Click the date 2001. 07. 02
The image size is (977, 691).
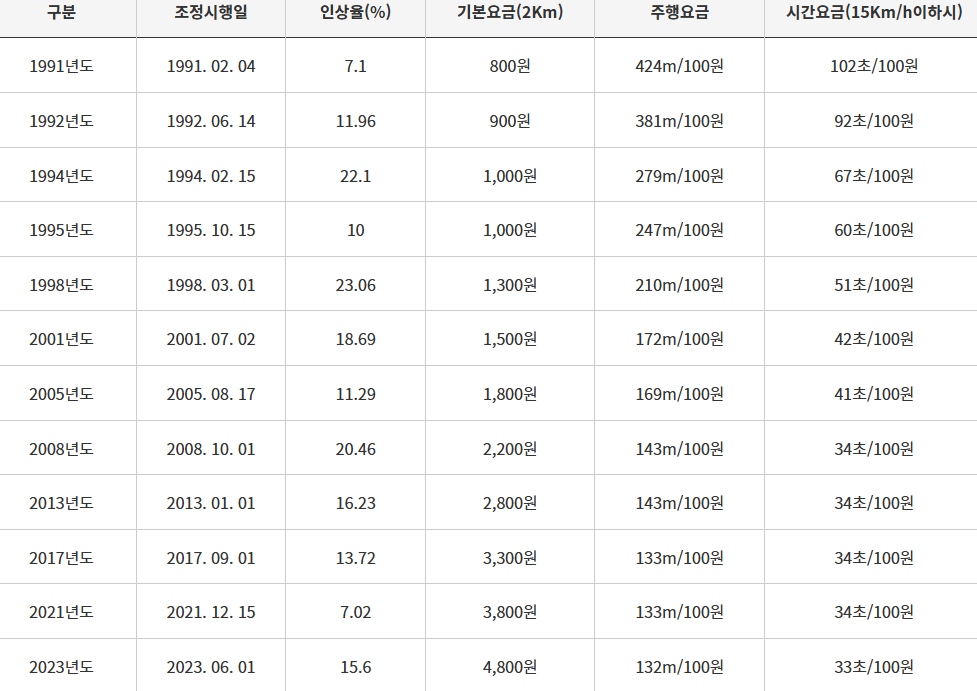(211, 339)
